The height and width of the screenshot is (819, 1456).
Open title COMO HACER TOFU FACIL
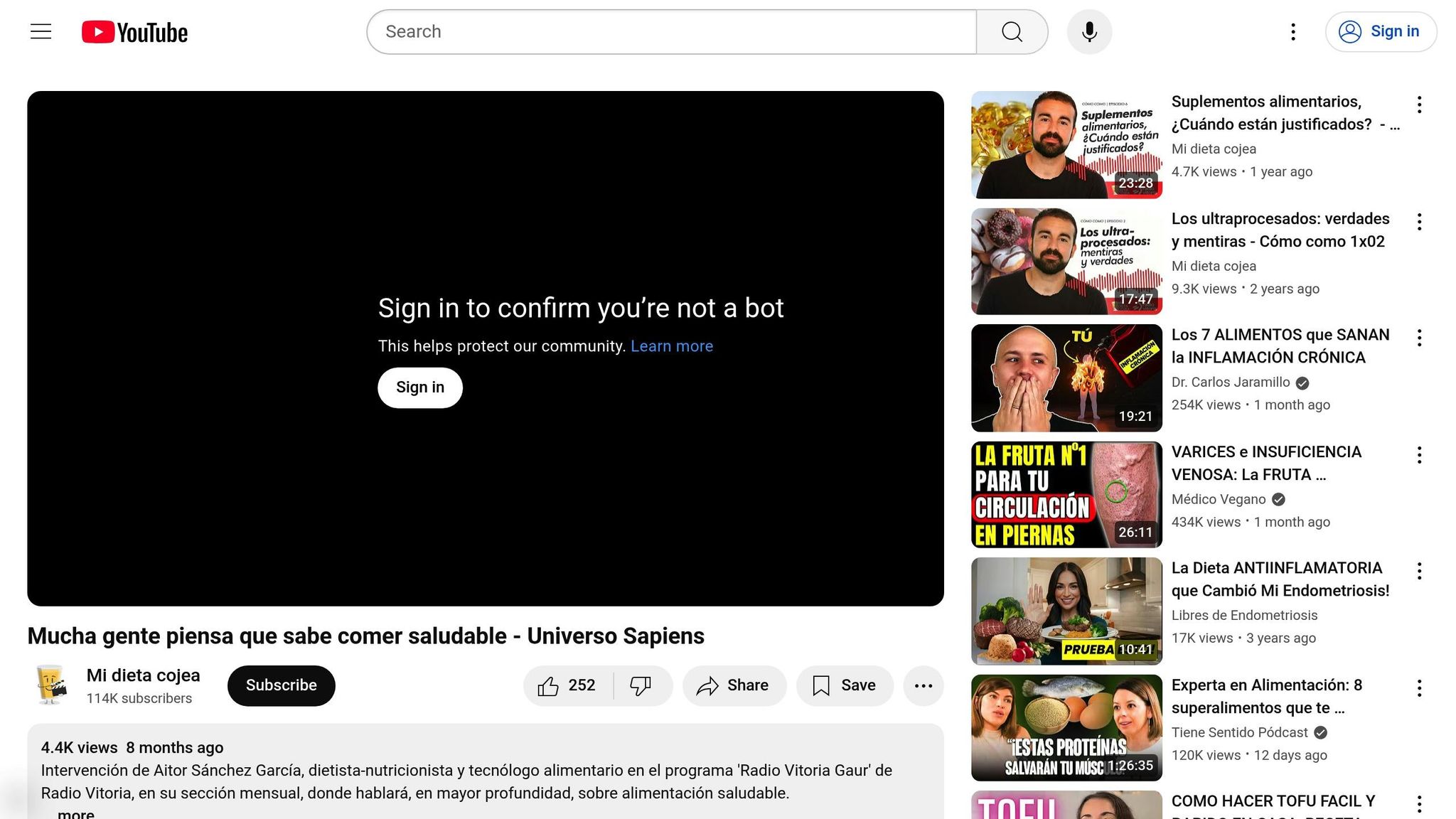[1273, 806]
